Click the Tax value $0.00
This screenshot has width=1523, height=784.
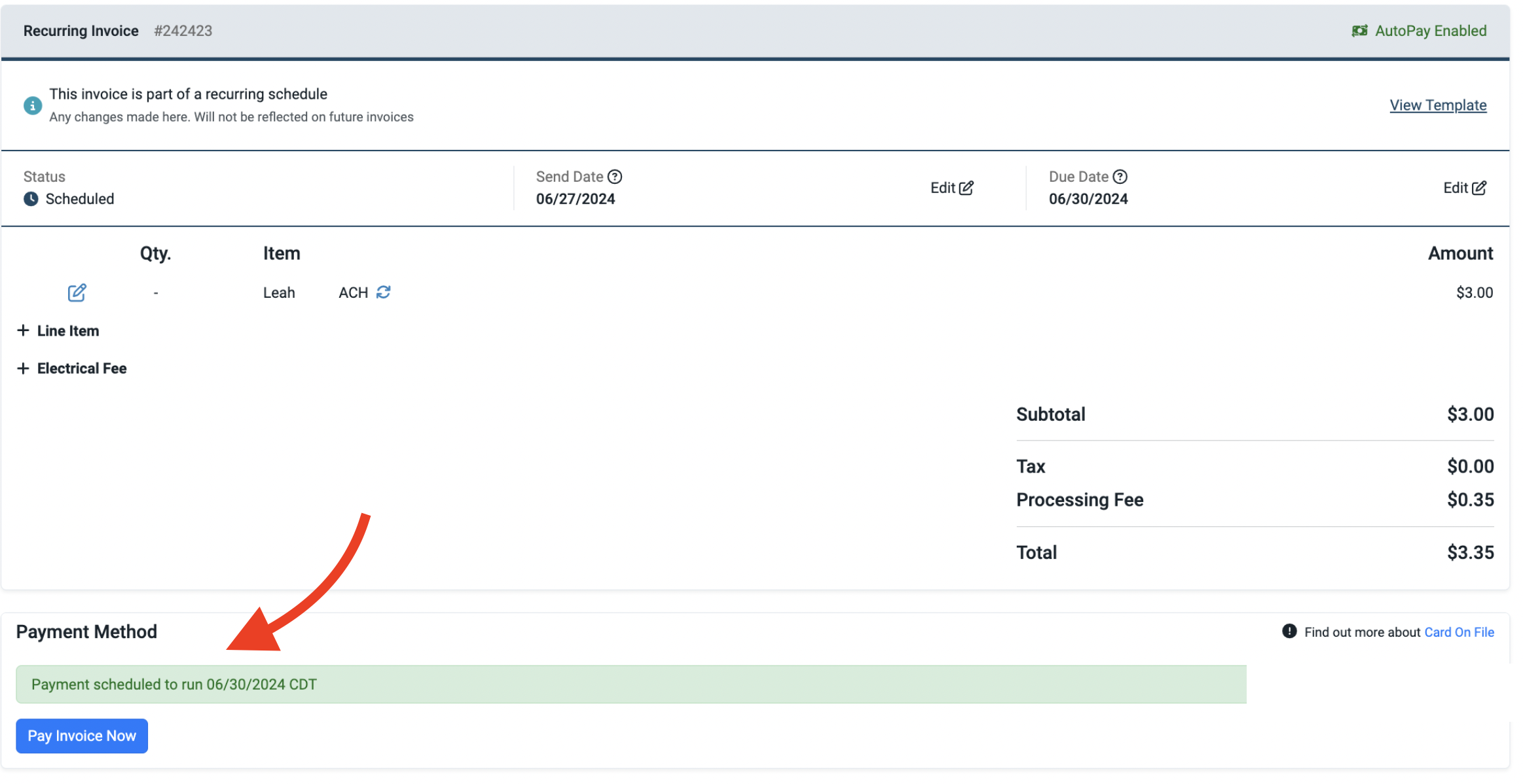click(1471, 467)
